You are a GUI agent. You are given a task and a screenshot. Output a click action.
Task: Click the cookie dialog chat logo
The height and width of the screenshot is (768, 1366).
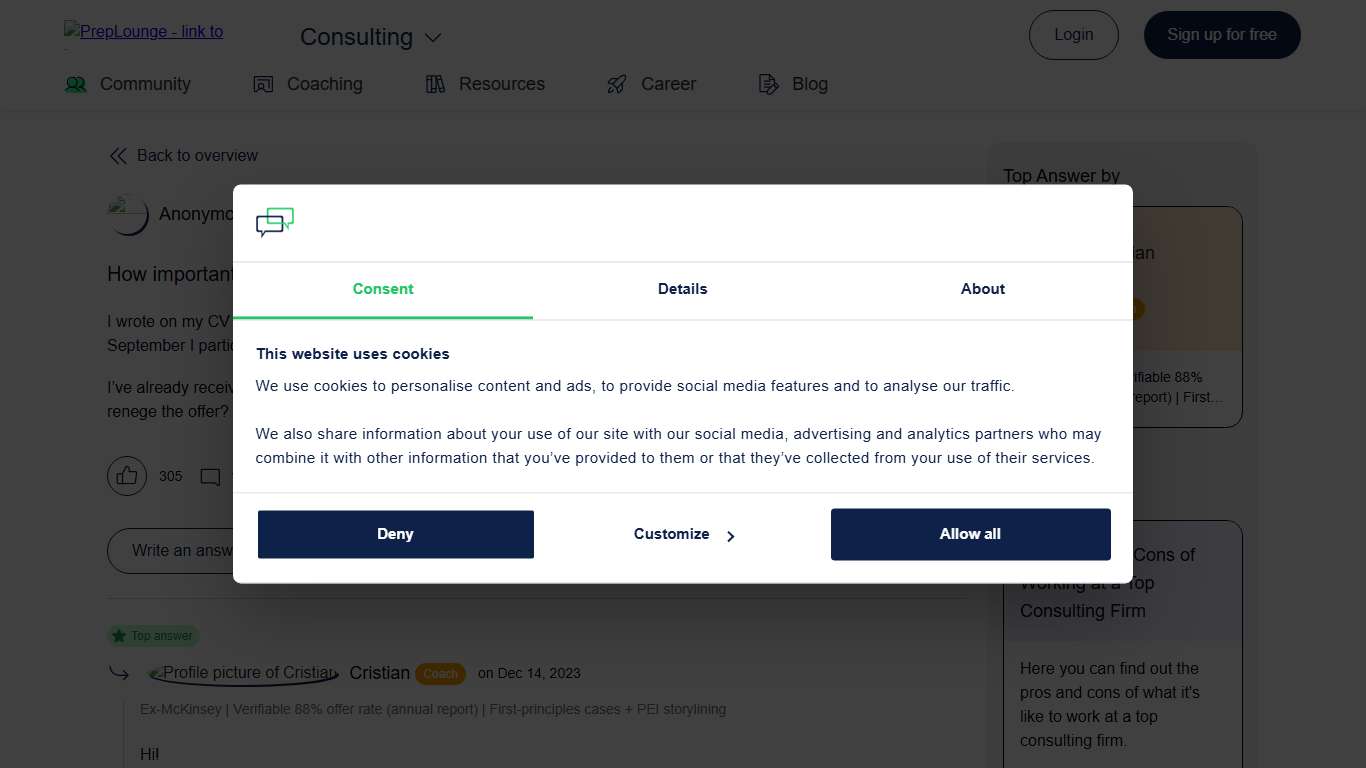click(275, 222)
